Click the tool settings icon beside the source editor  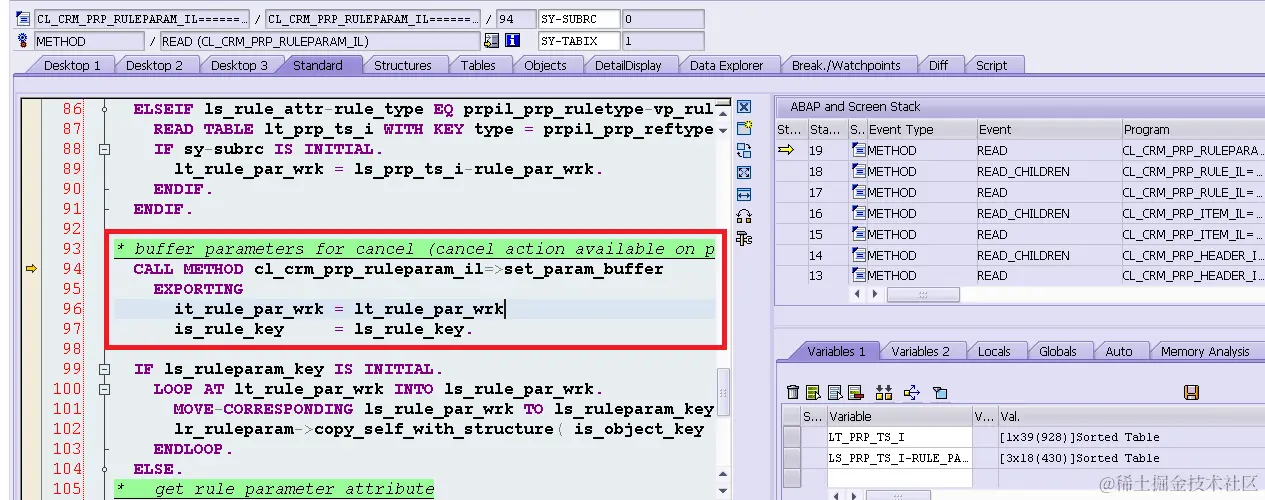[x=744, y=238]
